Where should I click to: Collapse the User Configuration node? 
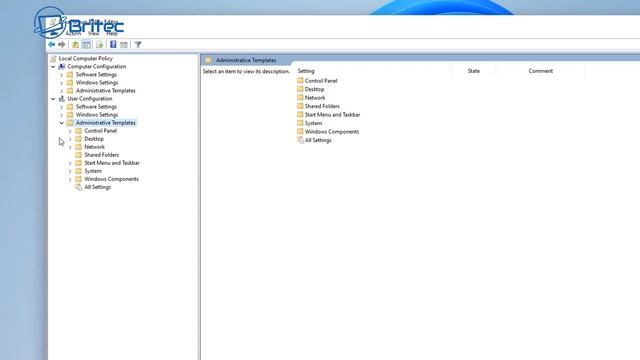click(x=53, y=99)
